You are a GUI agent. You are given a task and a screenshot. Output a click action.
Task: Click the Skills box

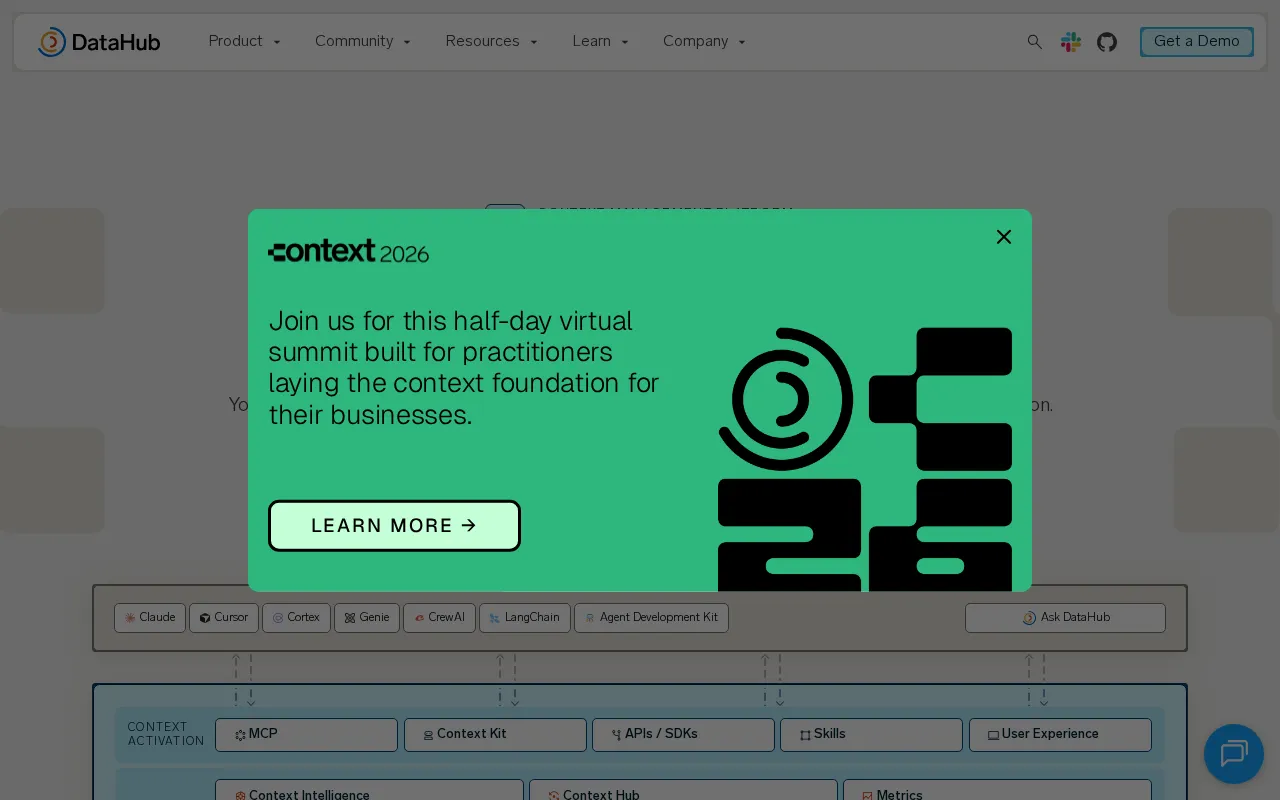tap(871, 735)
